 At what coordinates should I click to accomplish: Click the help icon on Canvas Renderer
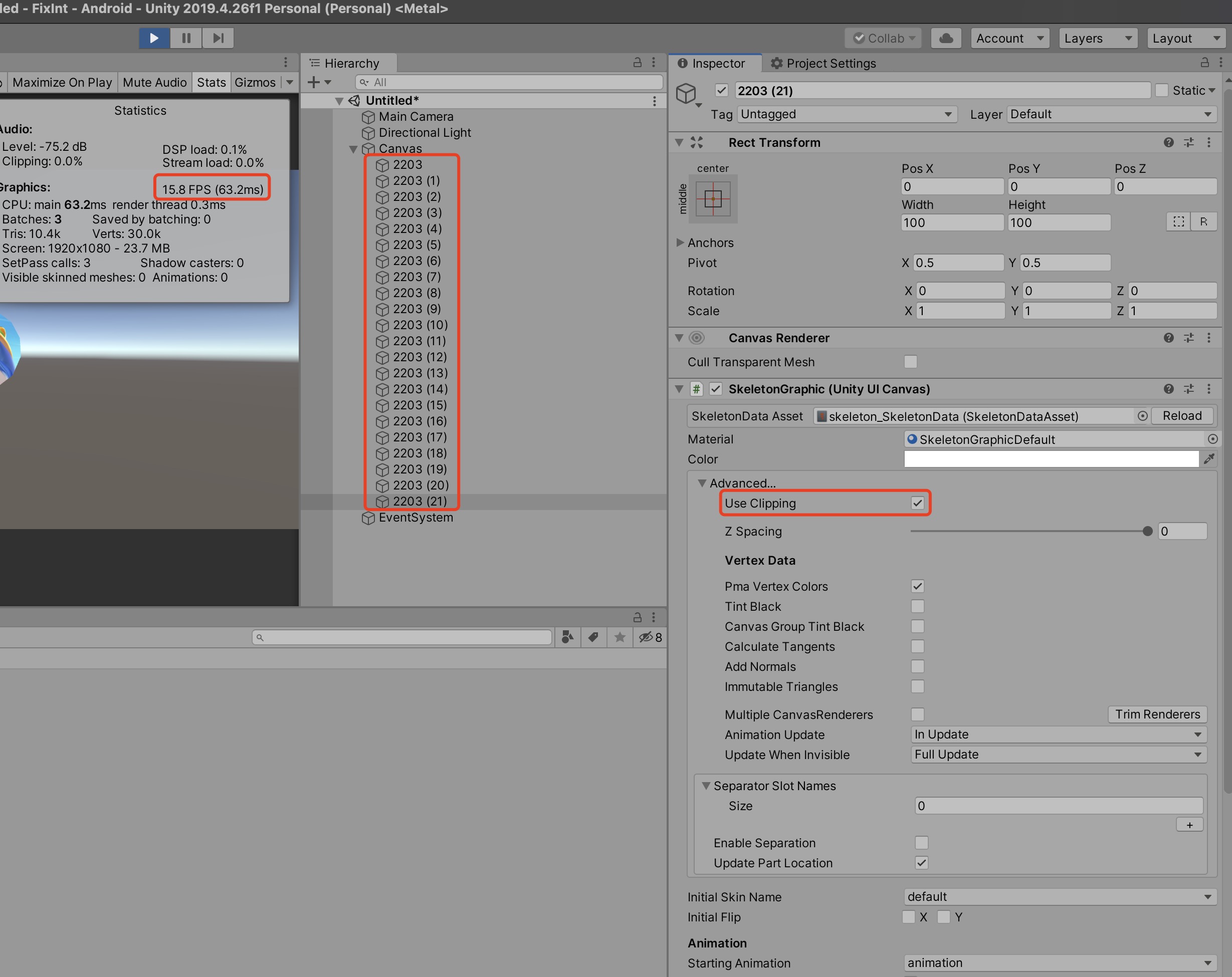[x=1167, y=338]
